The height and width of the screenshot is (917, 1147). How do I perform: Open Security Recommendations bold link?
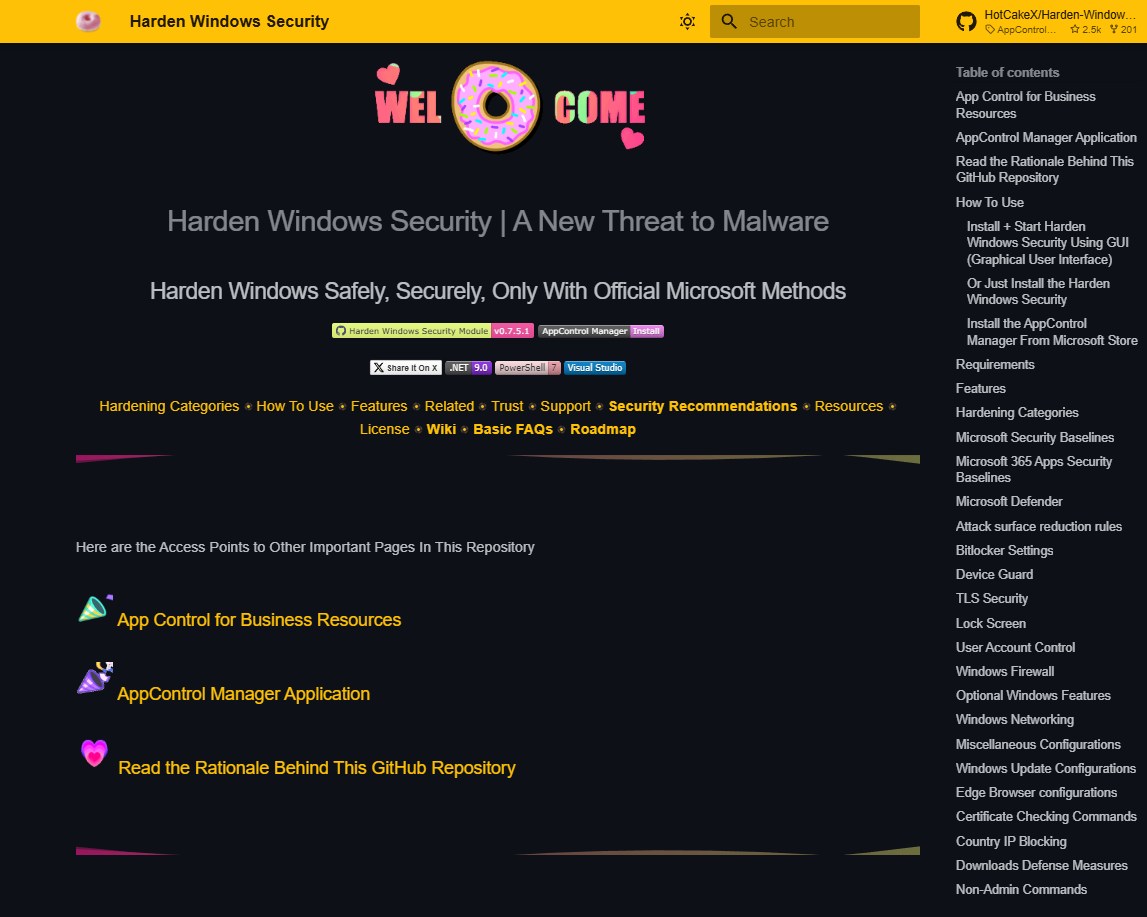pyautogui.click(x=703, y=406)
